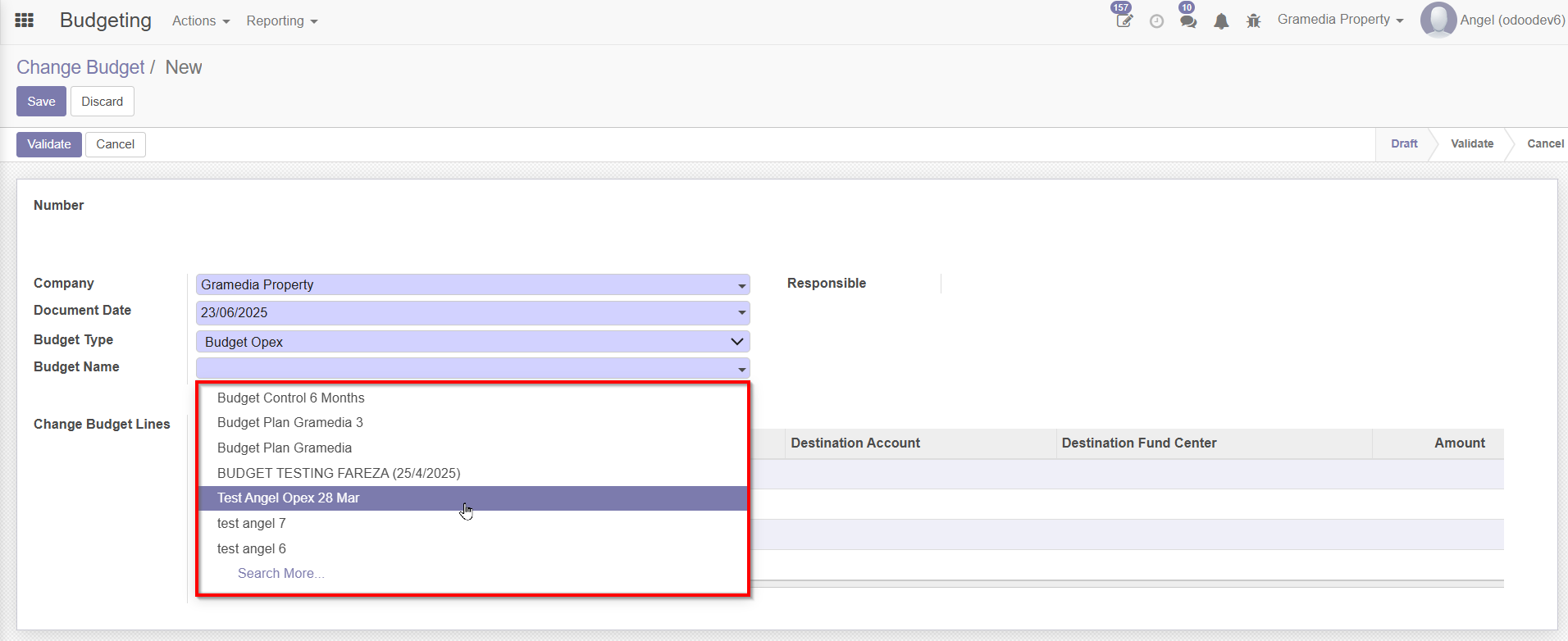Viewport: 1568px width, 641px height.
Task: Click the Budget Name input field
Action: tap(472, 368)
